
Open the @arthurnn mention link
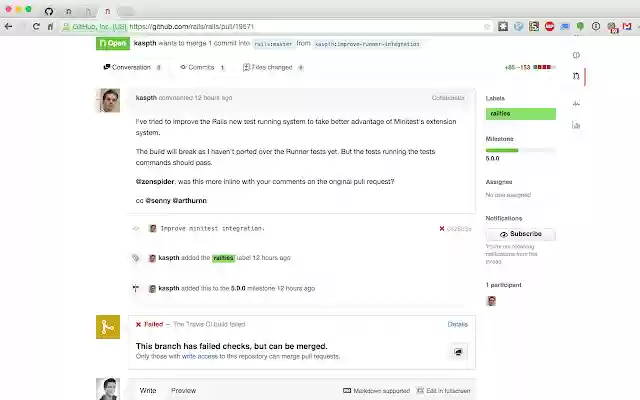tap(189, 200)
